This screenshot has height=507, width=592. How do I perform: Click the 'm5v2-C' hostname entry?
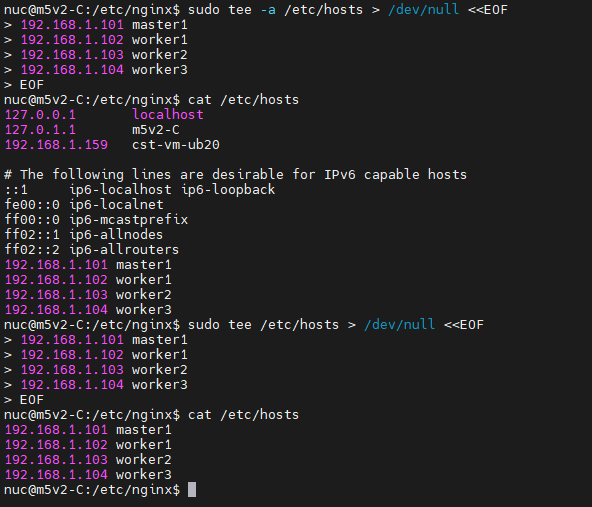point(156,129)
